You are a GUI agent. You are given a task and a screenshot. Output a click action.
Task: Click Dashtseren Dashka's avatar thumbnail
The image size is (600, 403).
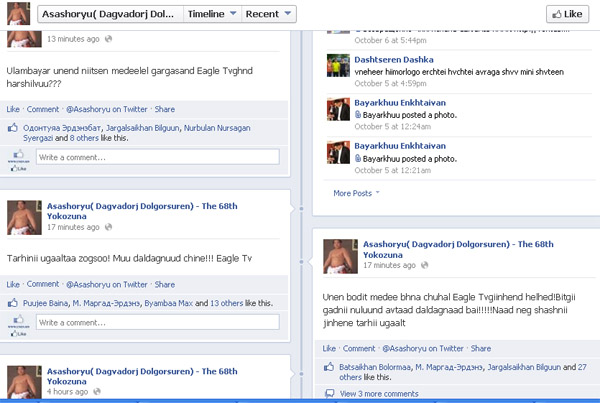(x=338, y=65)
